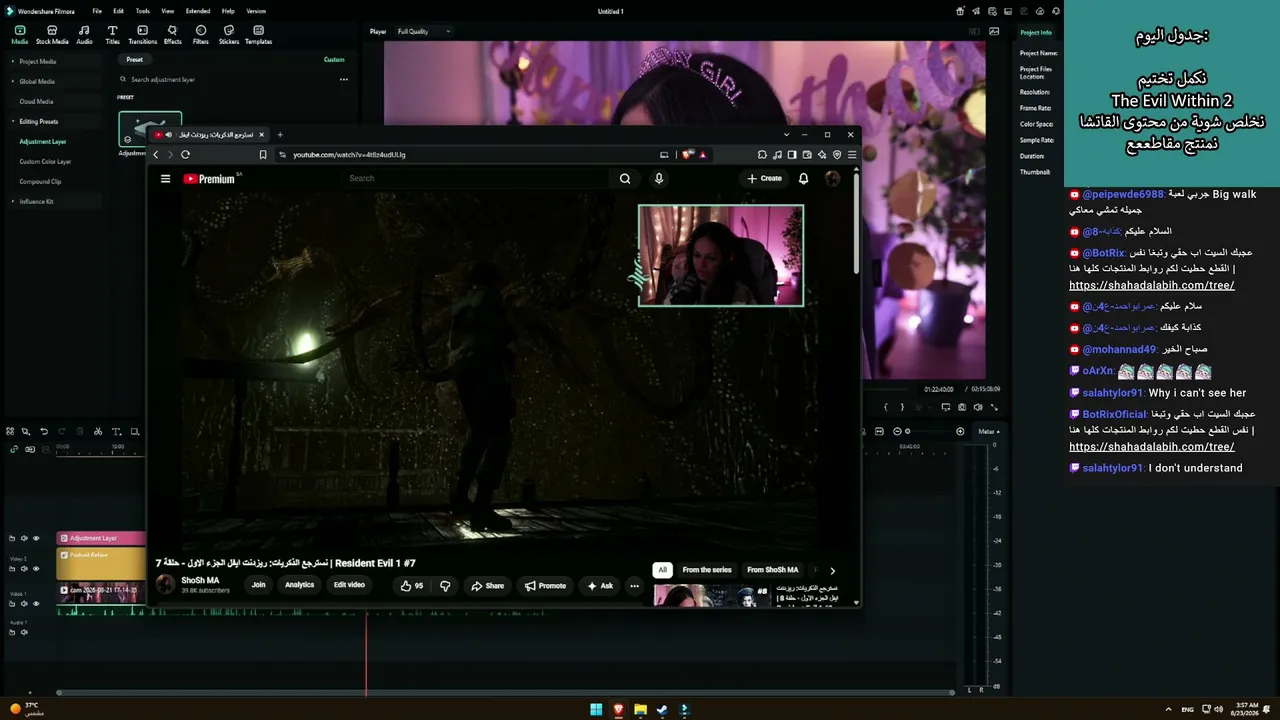Select the timeline crop tool
This screenshot has height=720, width=1280.
[x=134, y=432]
